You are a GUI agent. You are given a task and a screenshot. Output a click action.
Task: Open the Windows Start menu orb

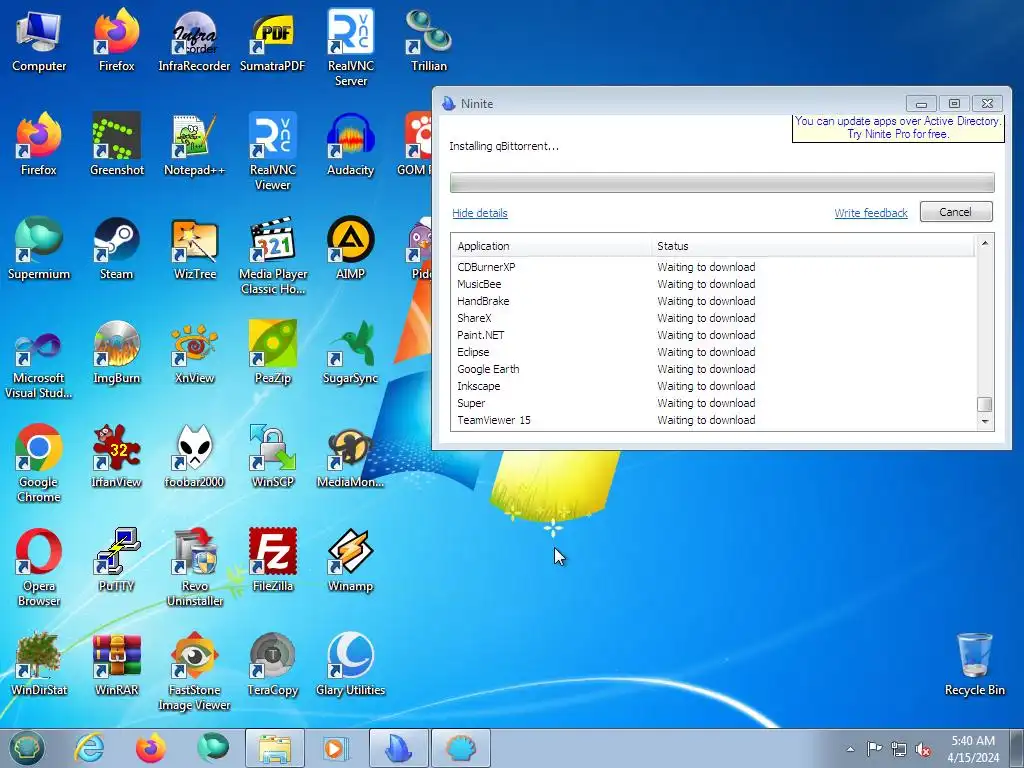[x=26, y=748]
